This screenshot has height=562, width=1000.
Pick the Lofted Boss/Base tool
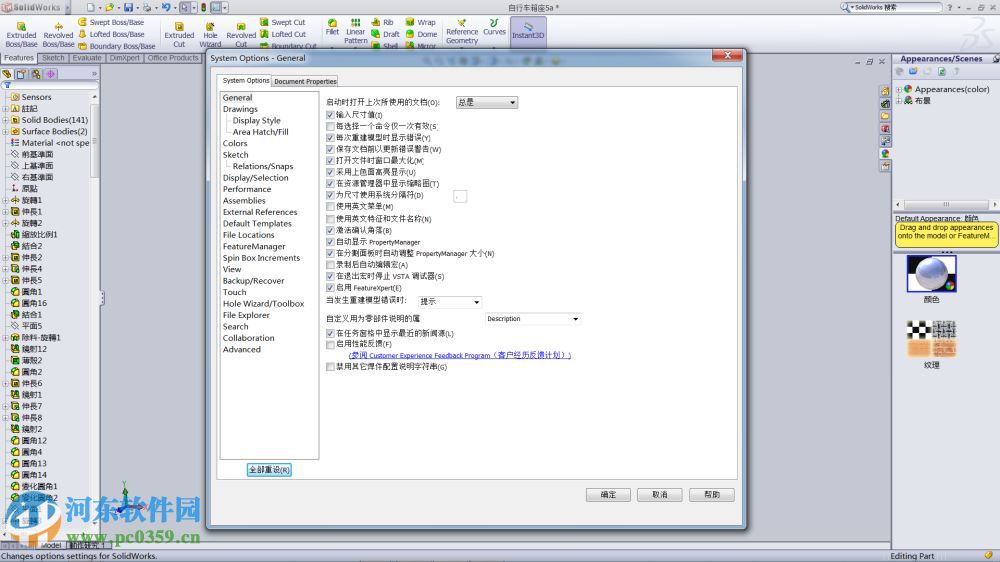[111, 34]
